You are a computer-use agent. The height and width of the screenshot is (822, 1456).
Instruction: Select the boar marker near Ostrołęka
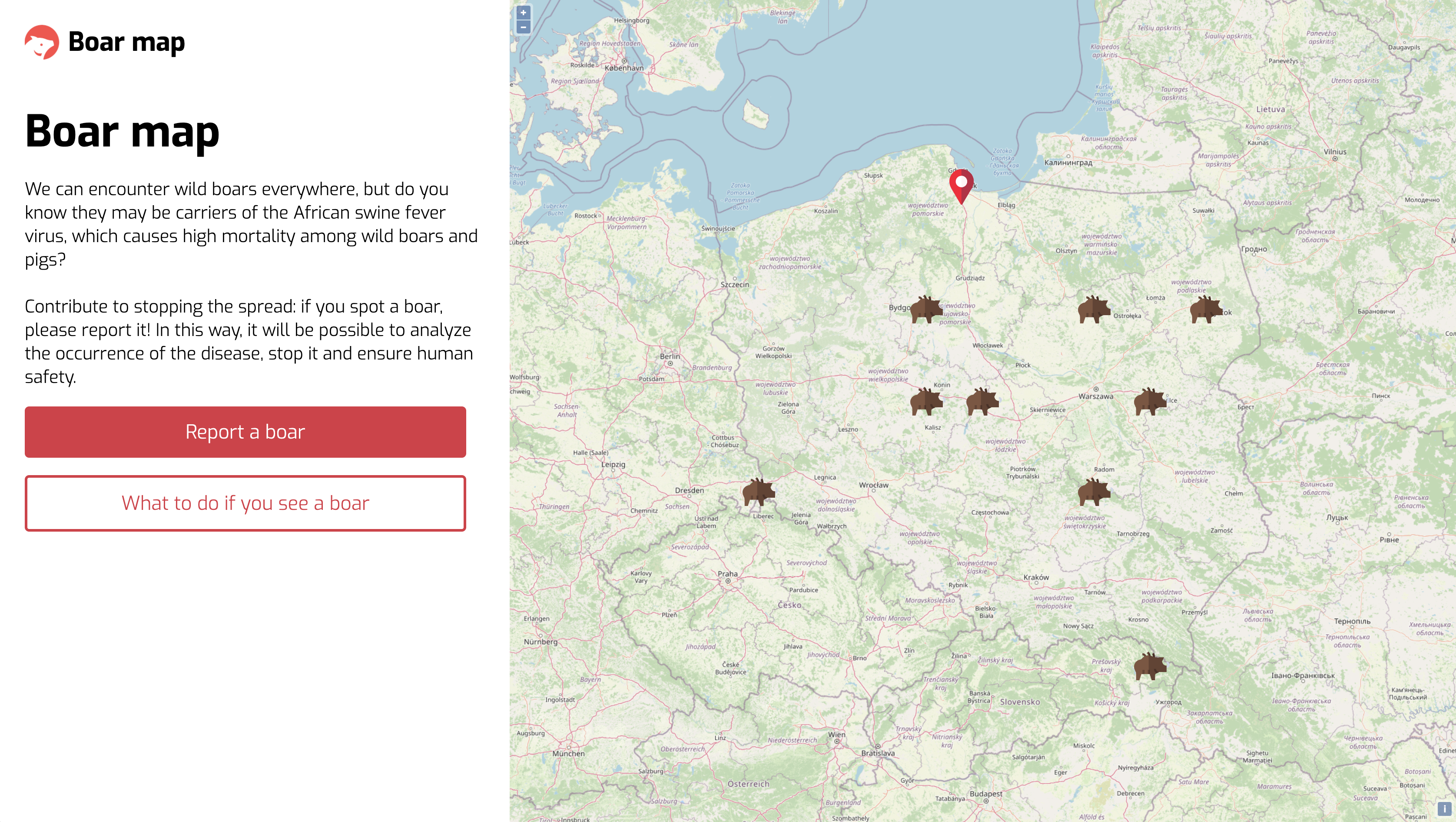coord(1094,310)
